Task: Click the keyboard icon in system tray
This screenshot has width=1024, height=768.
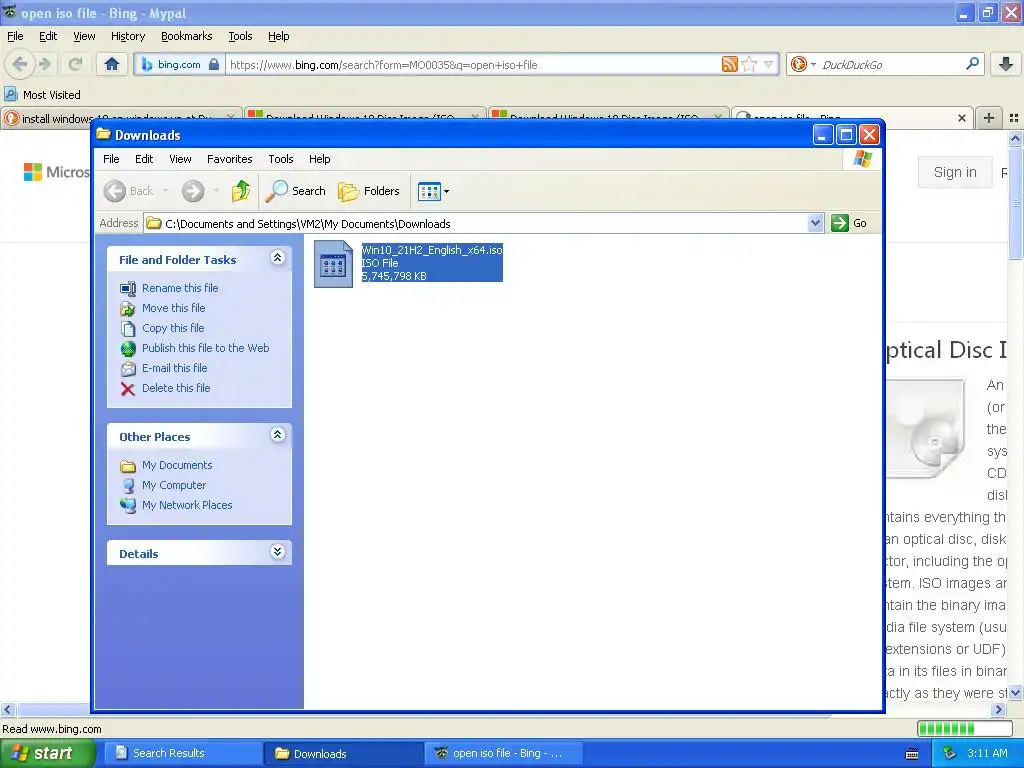Action: coord(912,754)
